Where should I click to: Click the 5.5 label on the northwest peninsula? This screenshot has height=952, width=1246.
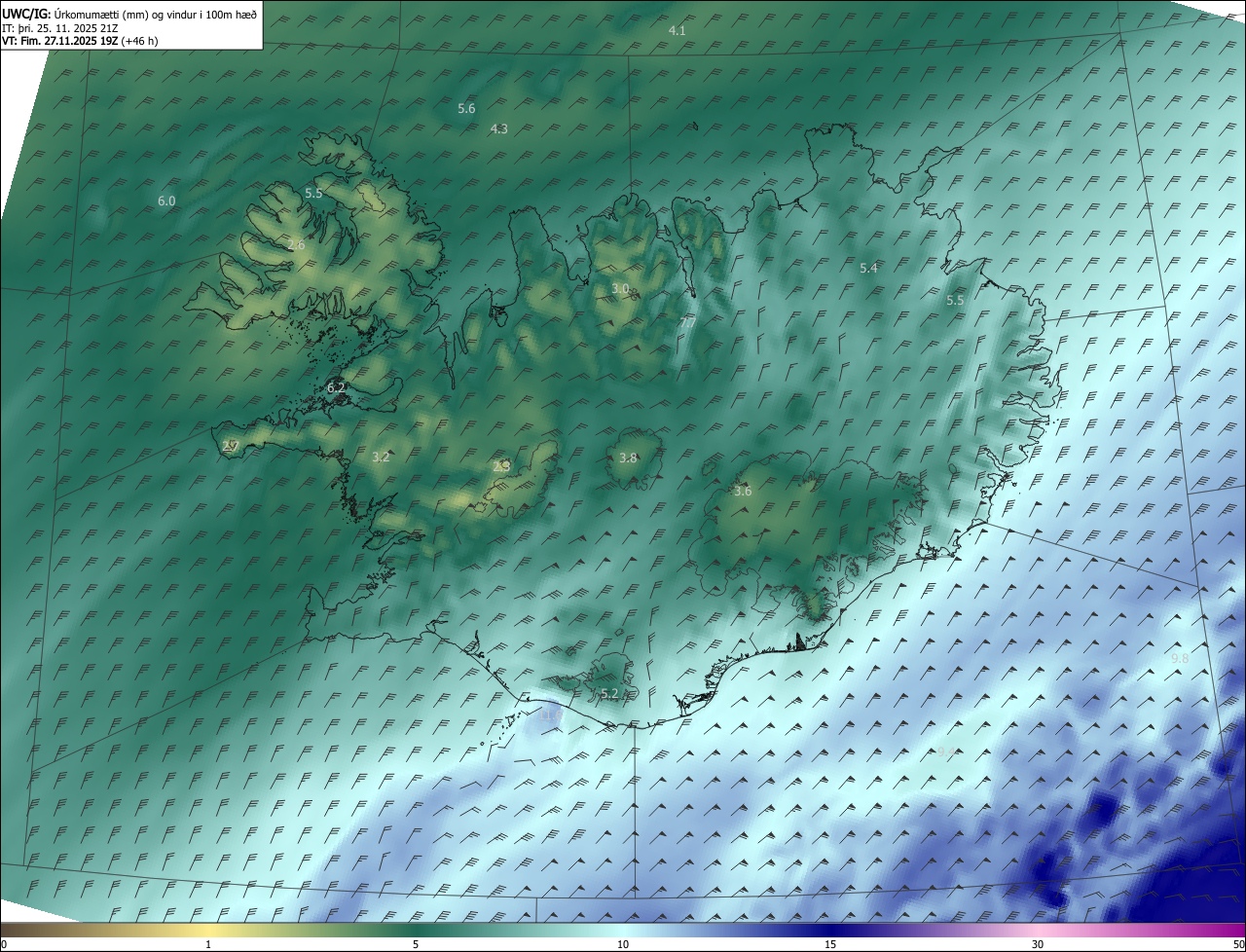point(313,194)
